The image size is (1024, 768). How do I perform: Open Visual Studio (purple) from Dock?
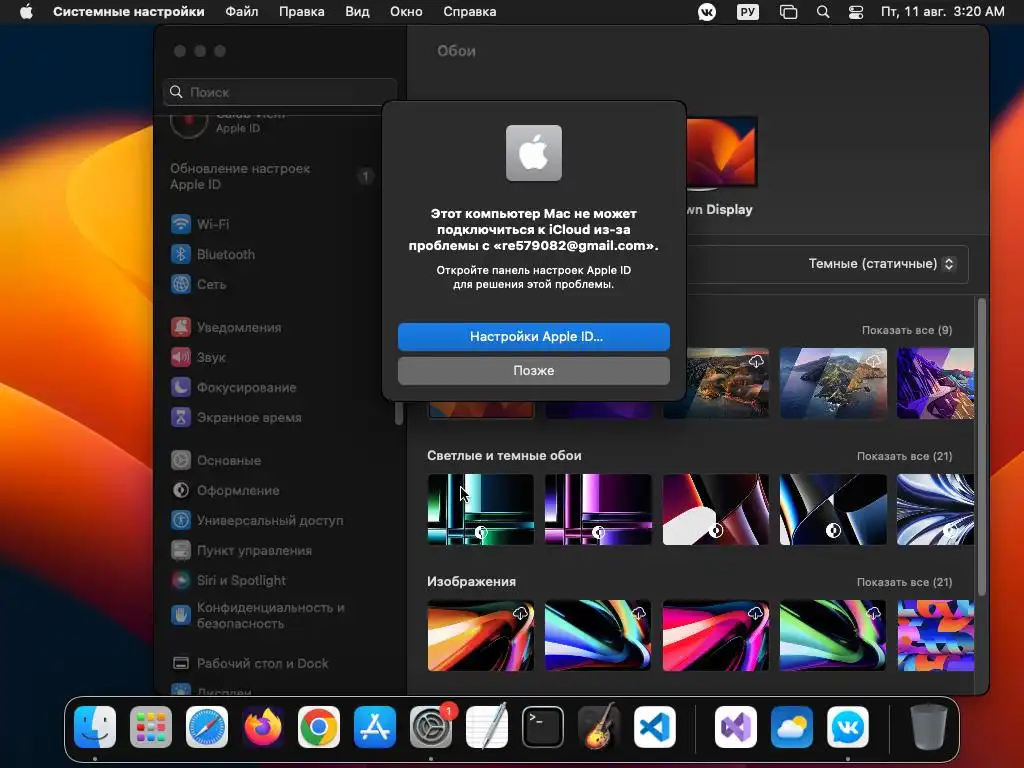[736, 727]
